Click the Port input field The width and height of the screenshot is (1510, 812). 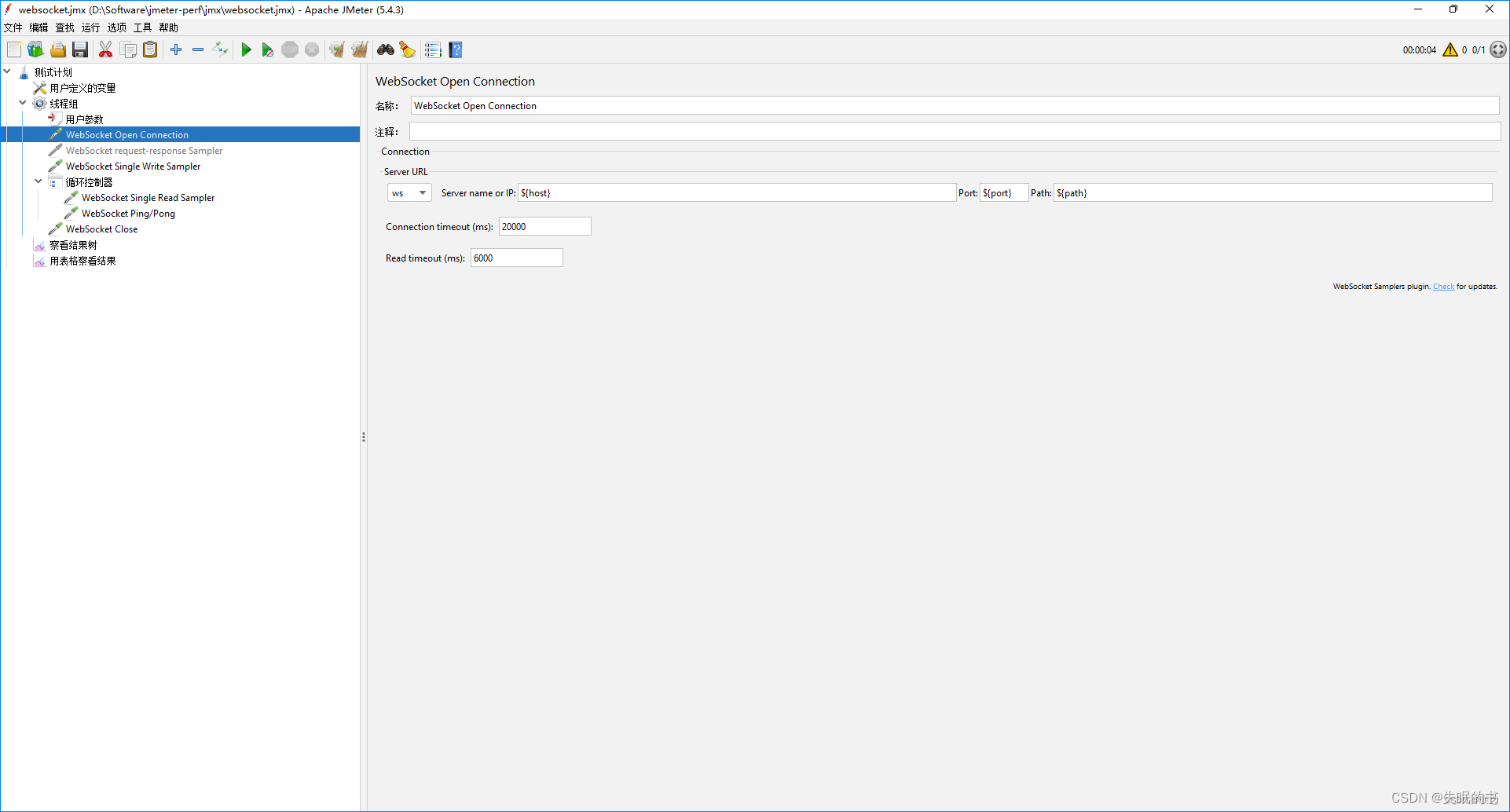[1004, 193]
